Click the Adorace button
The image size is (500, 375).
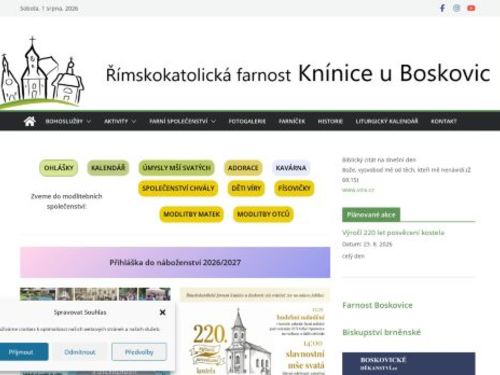[x=243, y=168]
